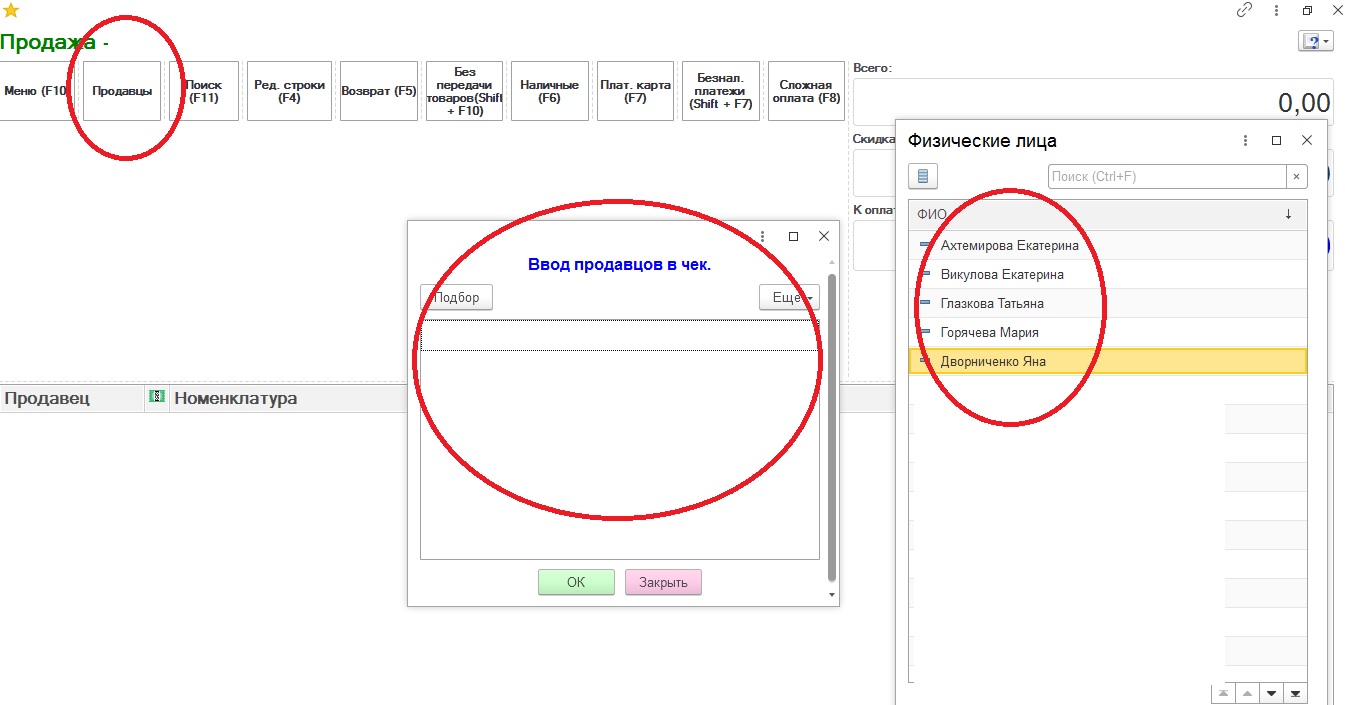Jump to last record in list navigation

click(x=1296, y=693)
